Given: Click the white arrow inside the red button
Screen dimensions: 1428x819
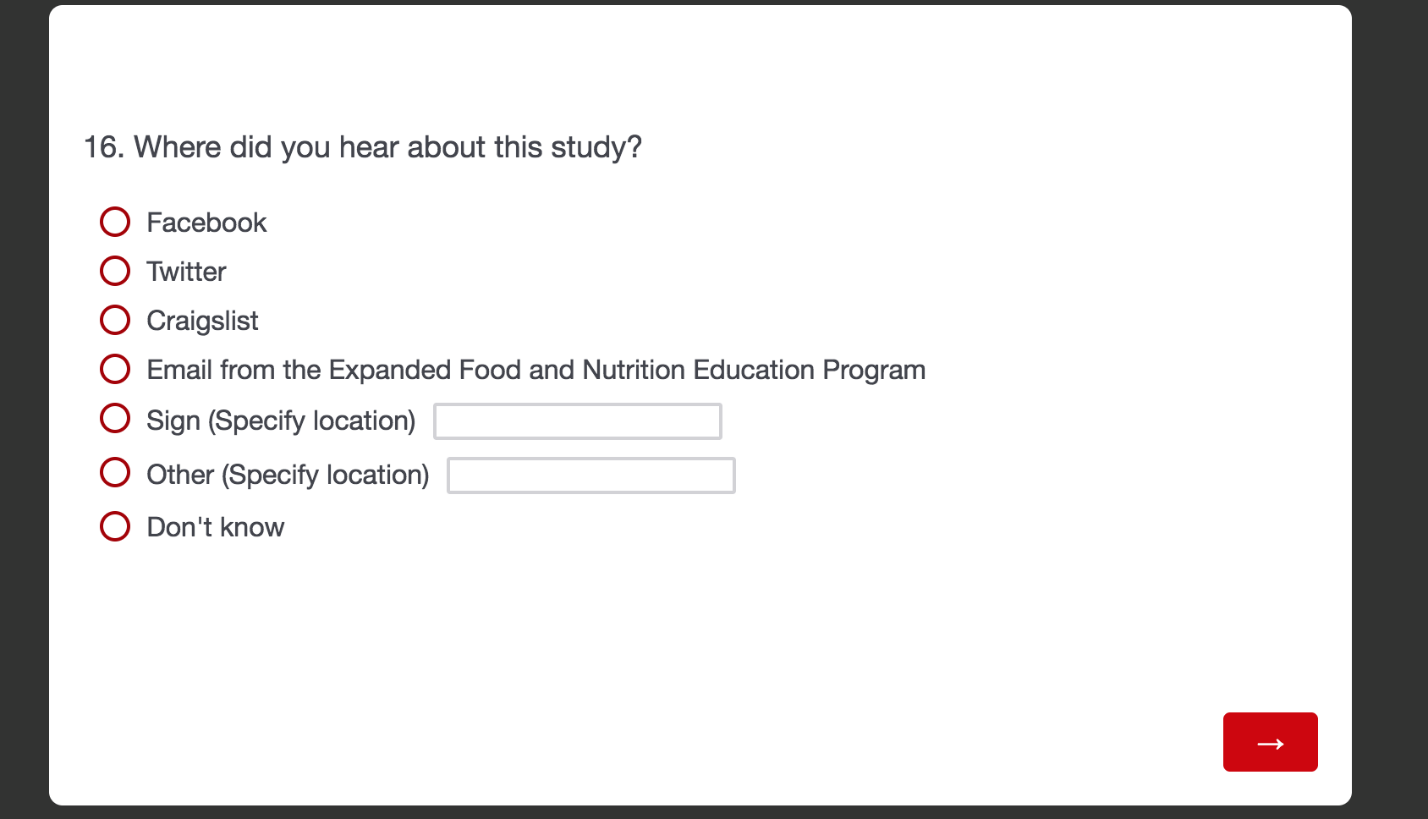Looking at the screenshot, I should pos(1270,743).
